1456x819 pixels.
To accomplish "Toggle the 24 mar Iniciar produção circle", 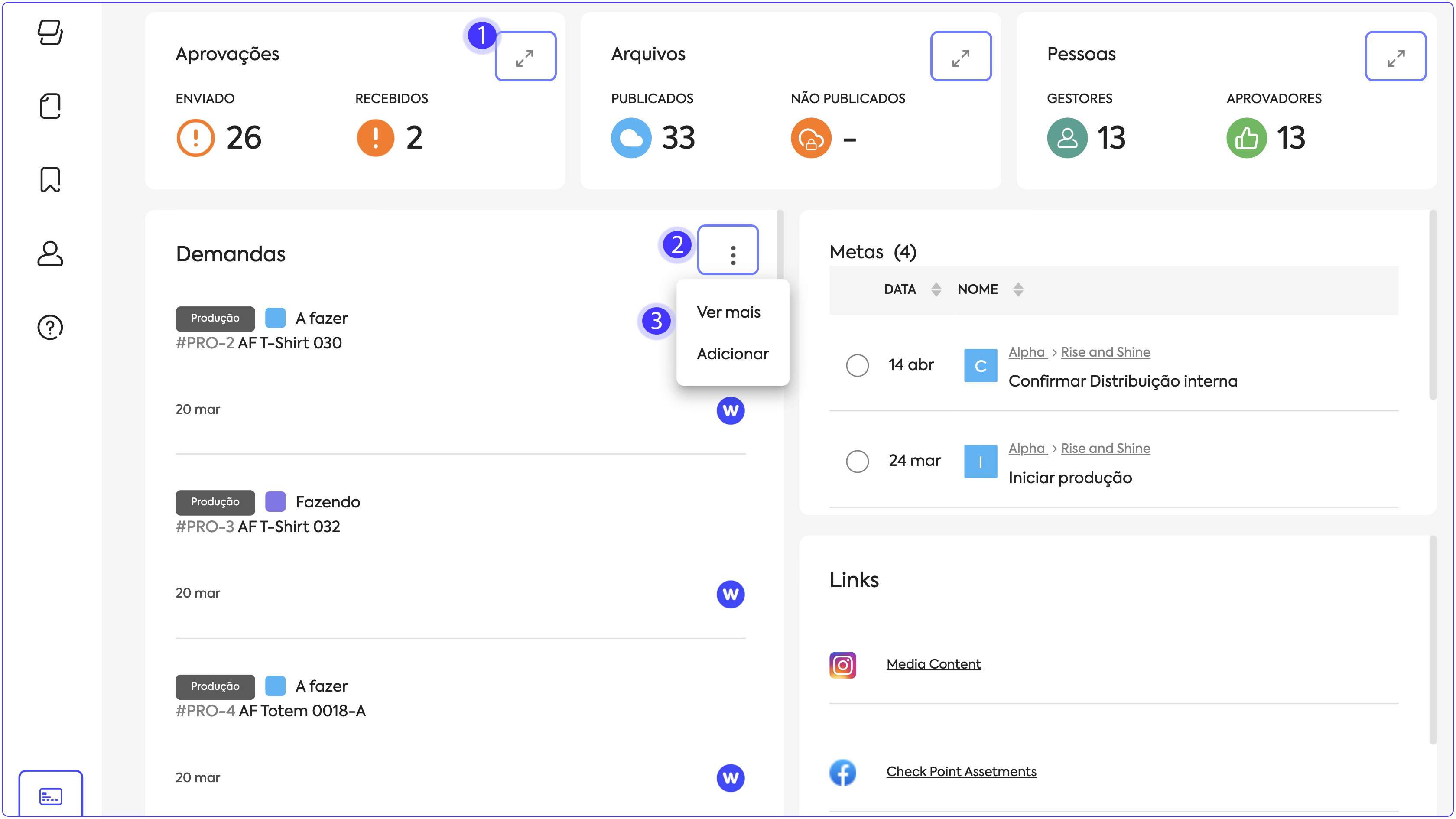I will (857, 461).
